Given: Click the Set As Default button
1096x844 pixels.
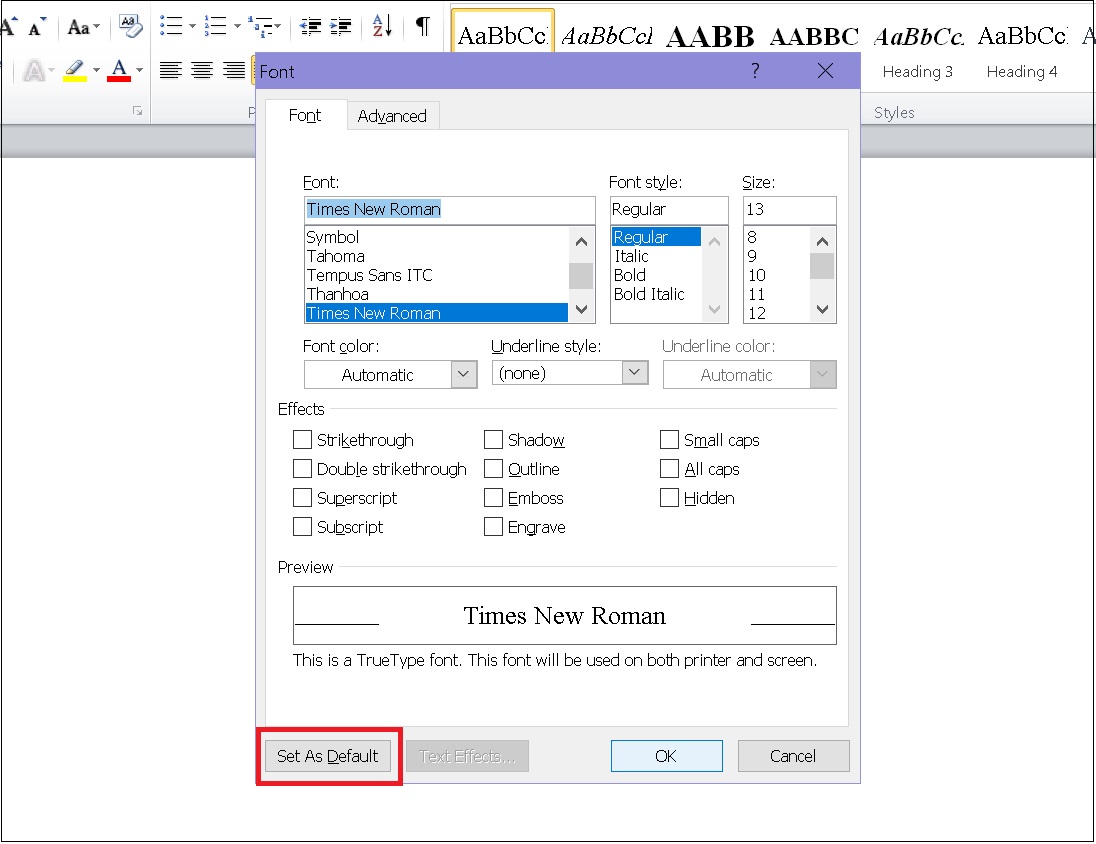Looking at the screenshot, I should tap(328, 756).
